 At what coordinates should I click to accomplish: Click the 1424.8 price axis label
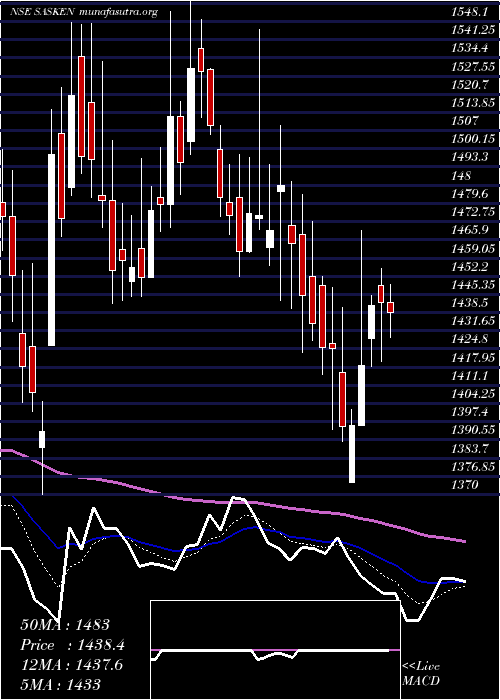coord(472,339)
